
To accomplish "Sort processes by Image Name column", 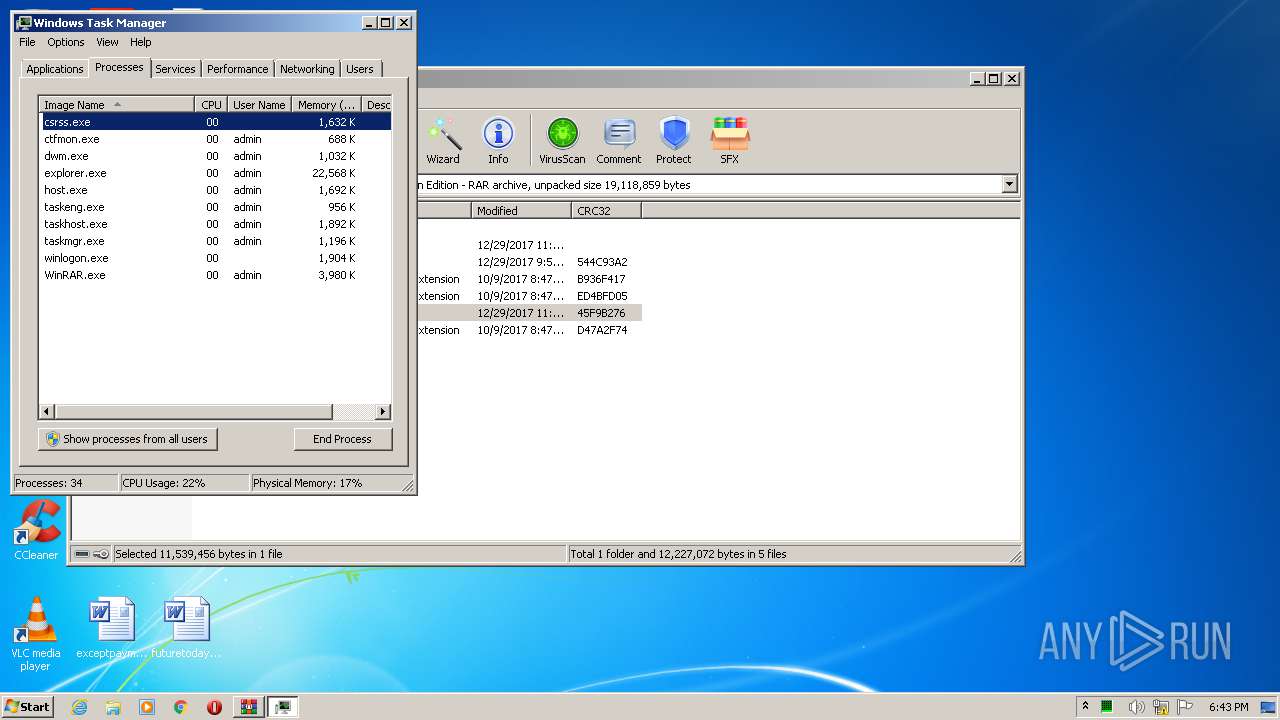I will pos(117,105).
